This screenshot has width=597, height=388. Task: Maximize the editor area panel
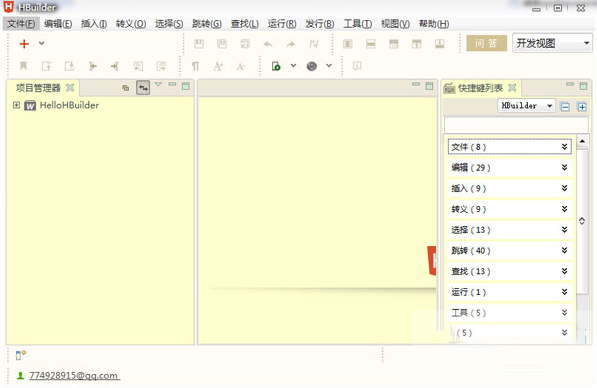[x=429, y=86]
